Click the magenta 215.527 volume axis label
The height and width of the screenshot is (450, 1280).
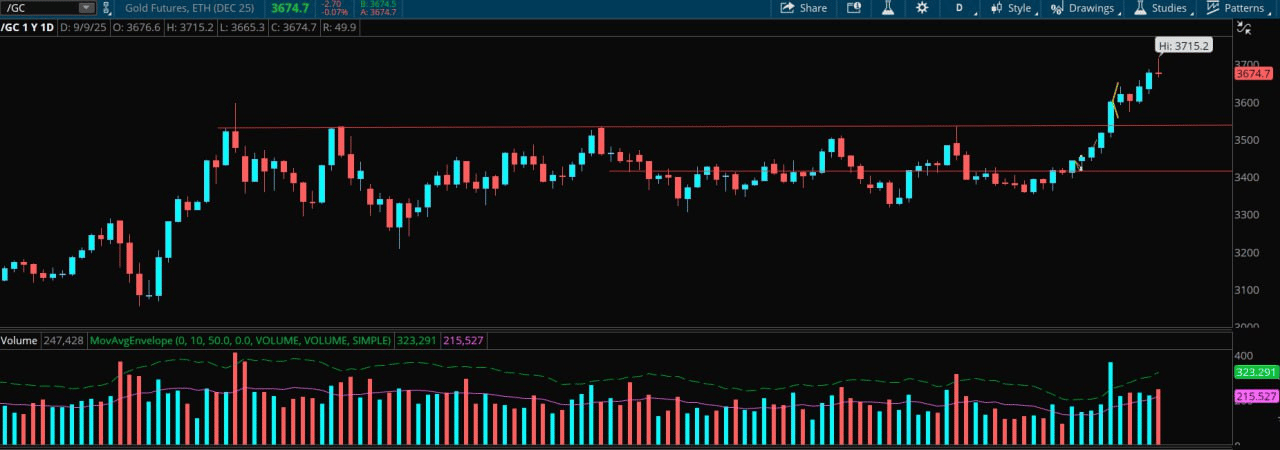pos(1256,397)
